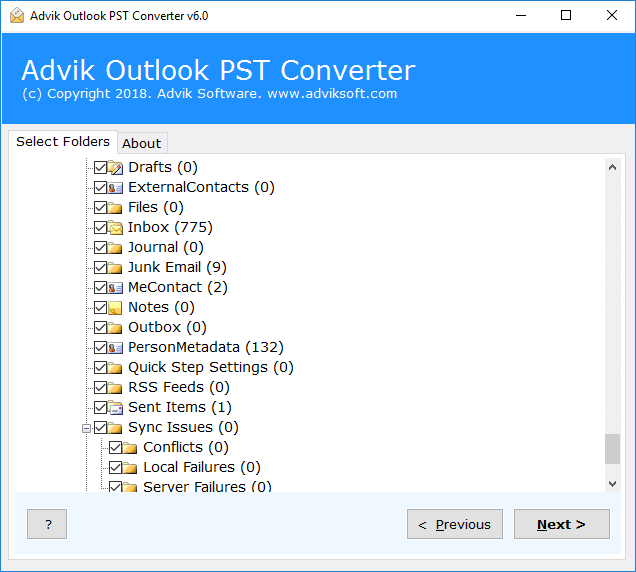
Task: Click the Previous button
Action: [455, 524]
